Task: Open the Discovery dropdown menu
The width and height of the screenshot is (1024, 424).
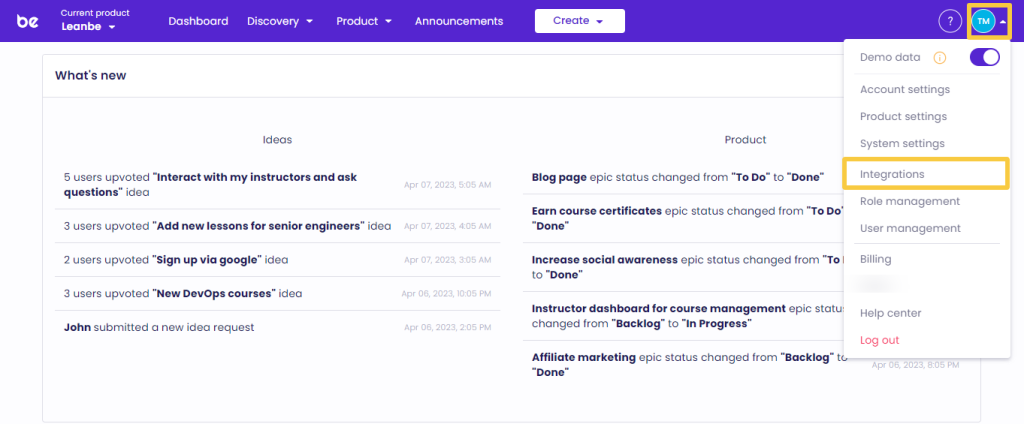Action: [280, 21]
